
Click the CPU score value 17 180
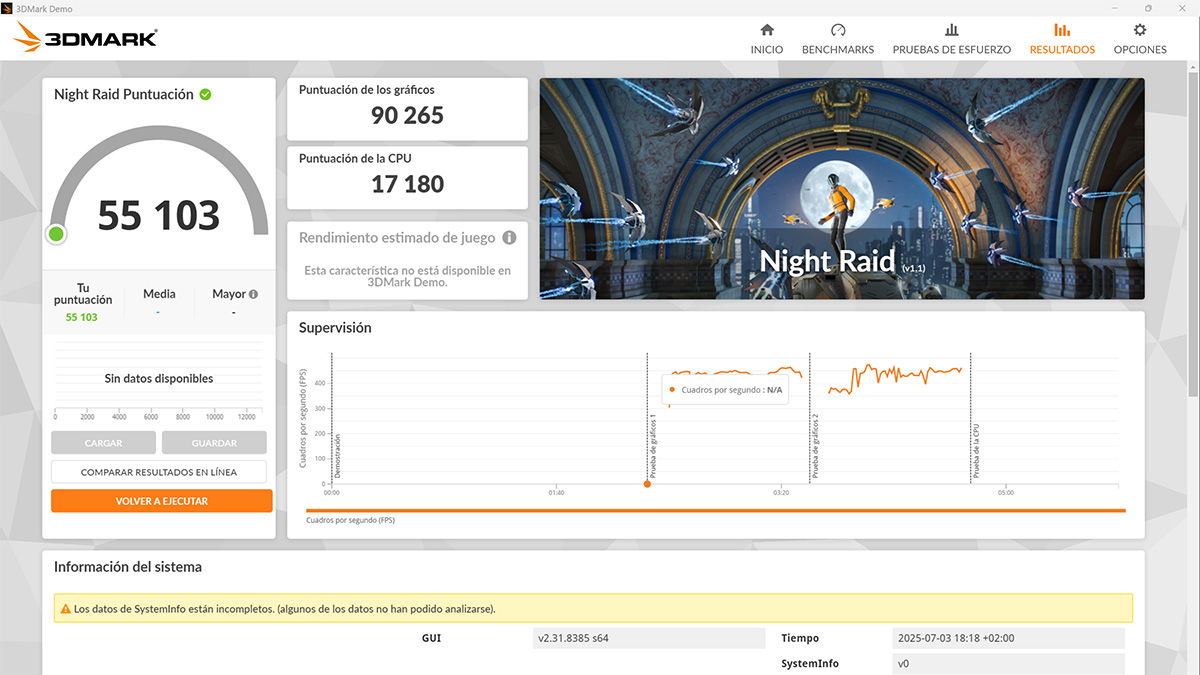tap(407, 184)
